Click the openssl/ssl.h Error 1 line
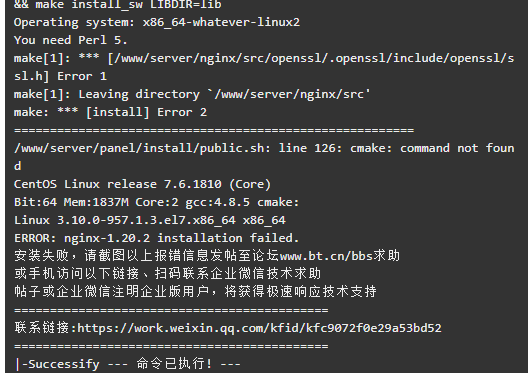Viewport: 528px width, 373px height. [264, 67]
